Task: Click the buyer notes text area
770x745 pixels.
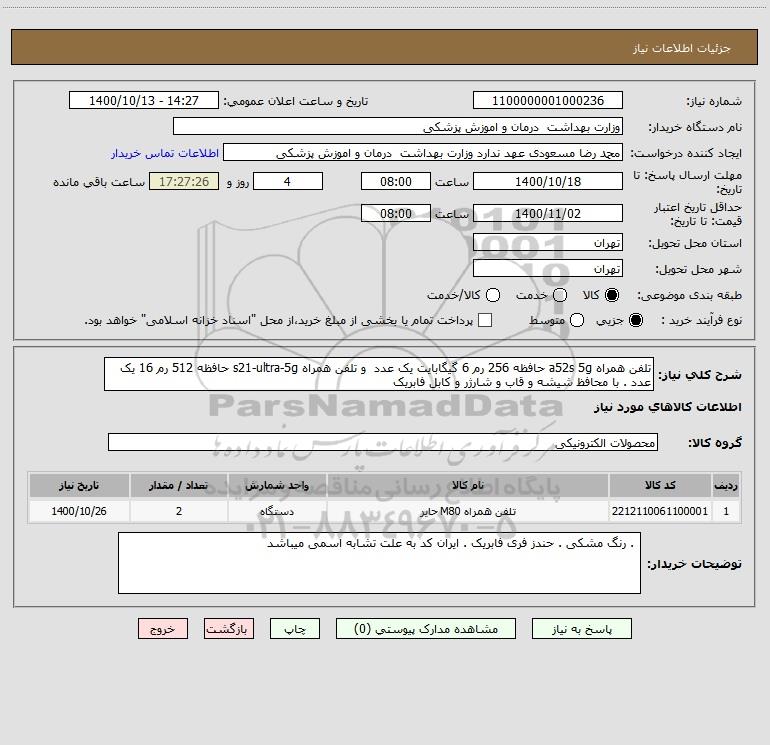Action: 379,563
